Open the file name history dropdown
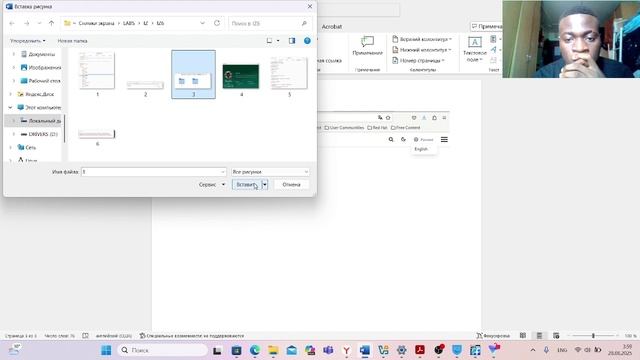Screen dimensions: 640x360 pyautogui.click(x=223, y=172)
